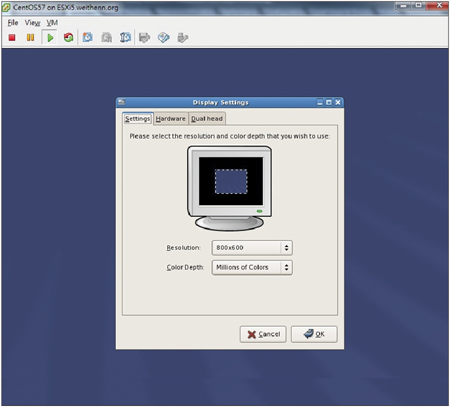Viewport: 450px width, 407px height.
Task: Suspend the VM with the pause icon
Action: (30, 37)
